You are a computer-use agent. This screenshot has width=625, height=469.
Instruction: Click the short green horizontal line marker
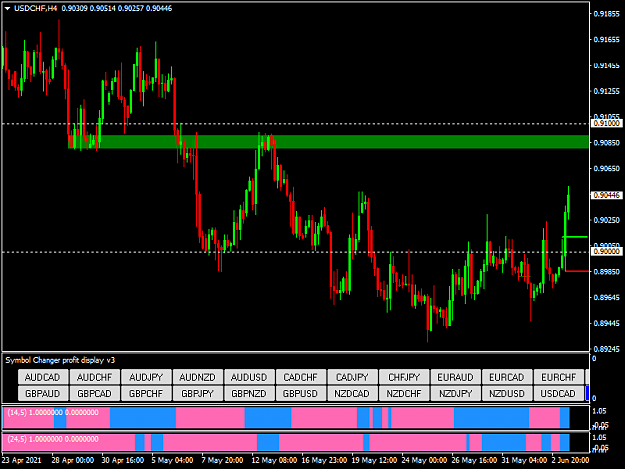pyautogui.click(x=575, y=237)
